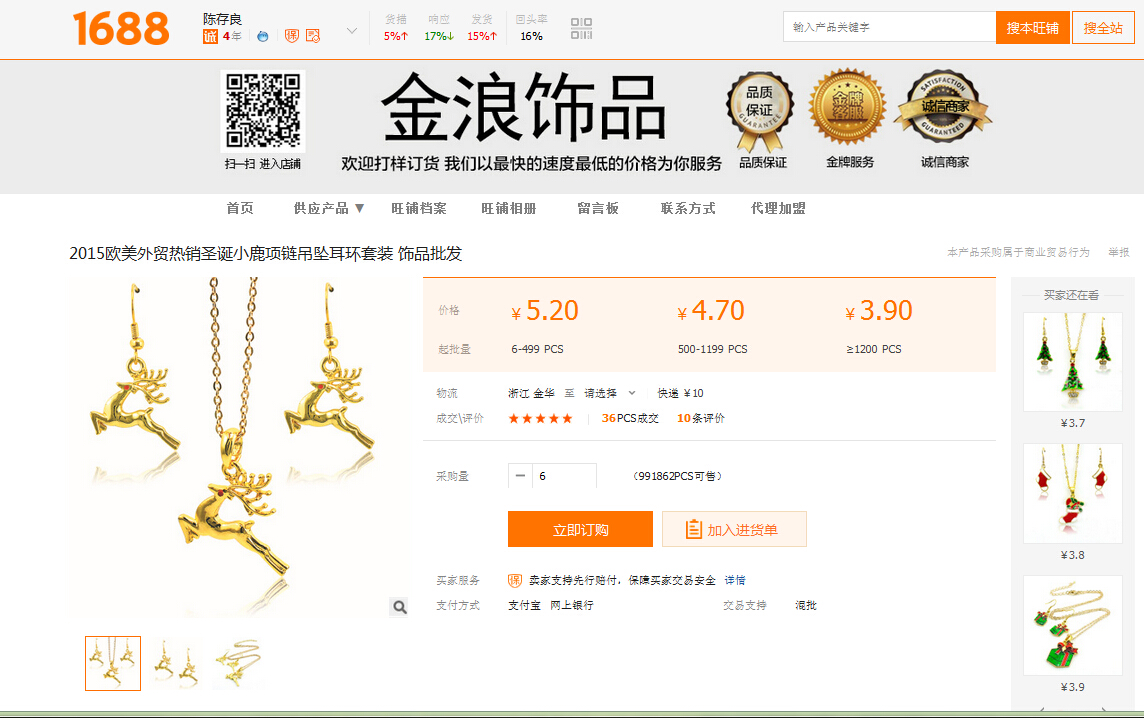
Task: Click the magnifier zoom icon on product image
Action: [x=399, y=607]
